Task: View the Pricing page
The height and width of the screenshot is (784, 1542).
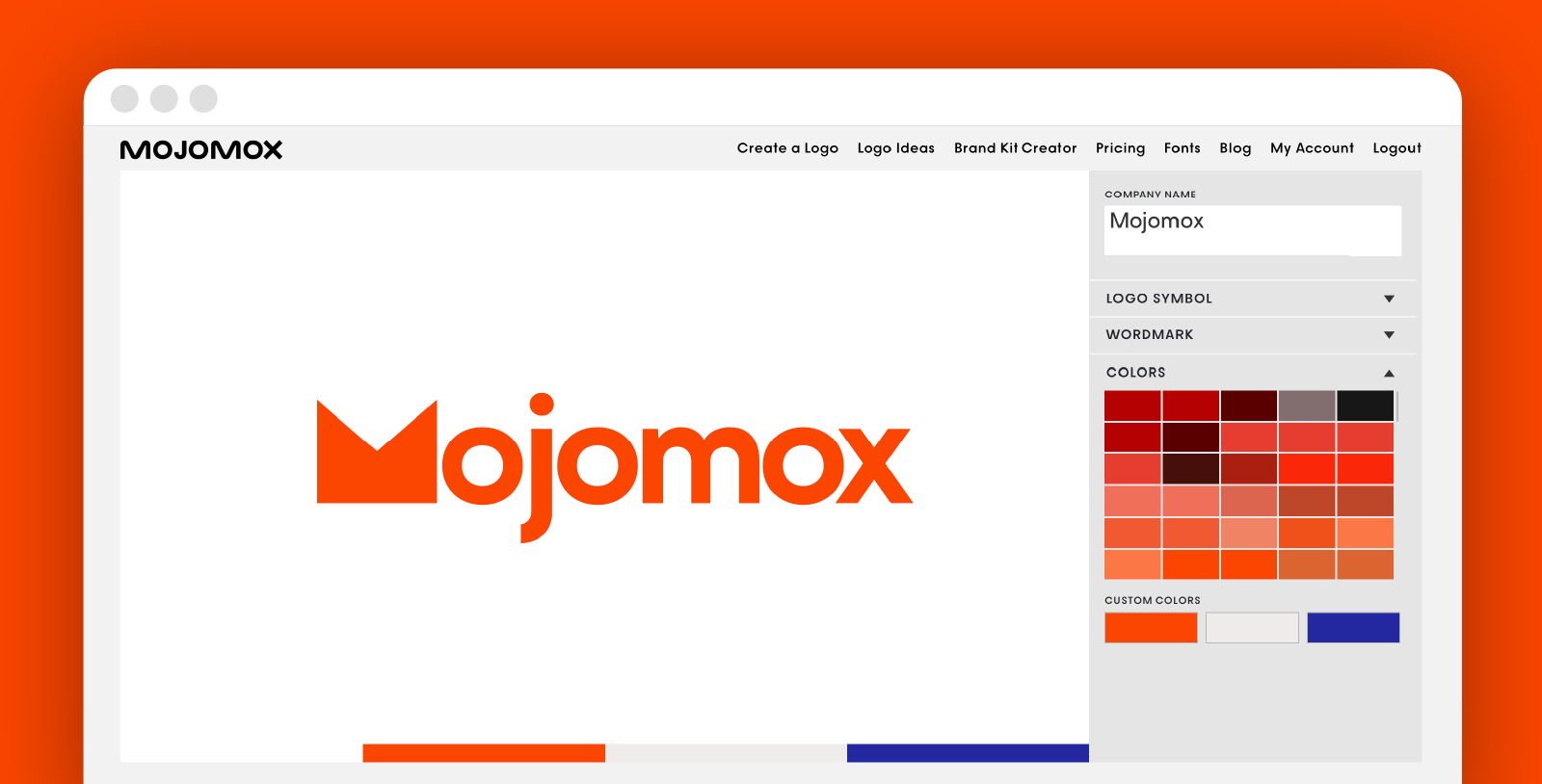Action: point(1120,148)
